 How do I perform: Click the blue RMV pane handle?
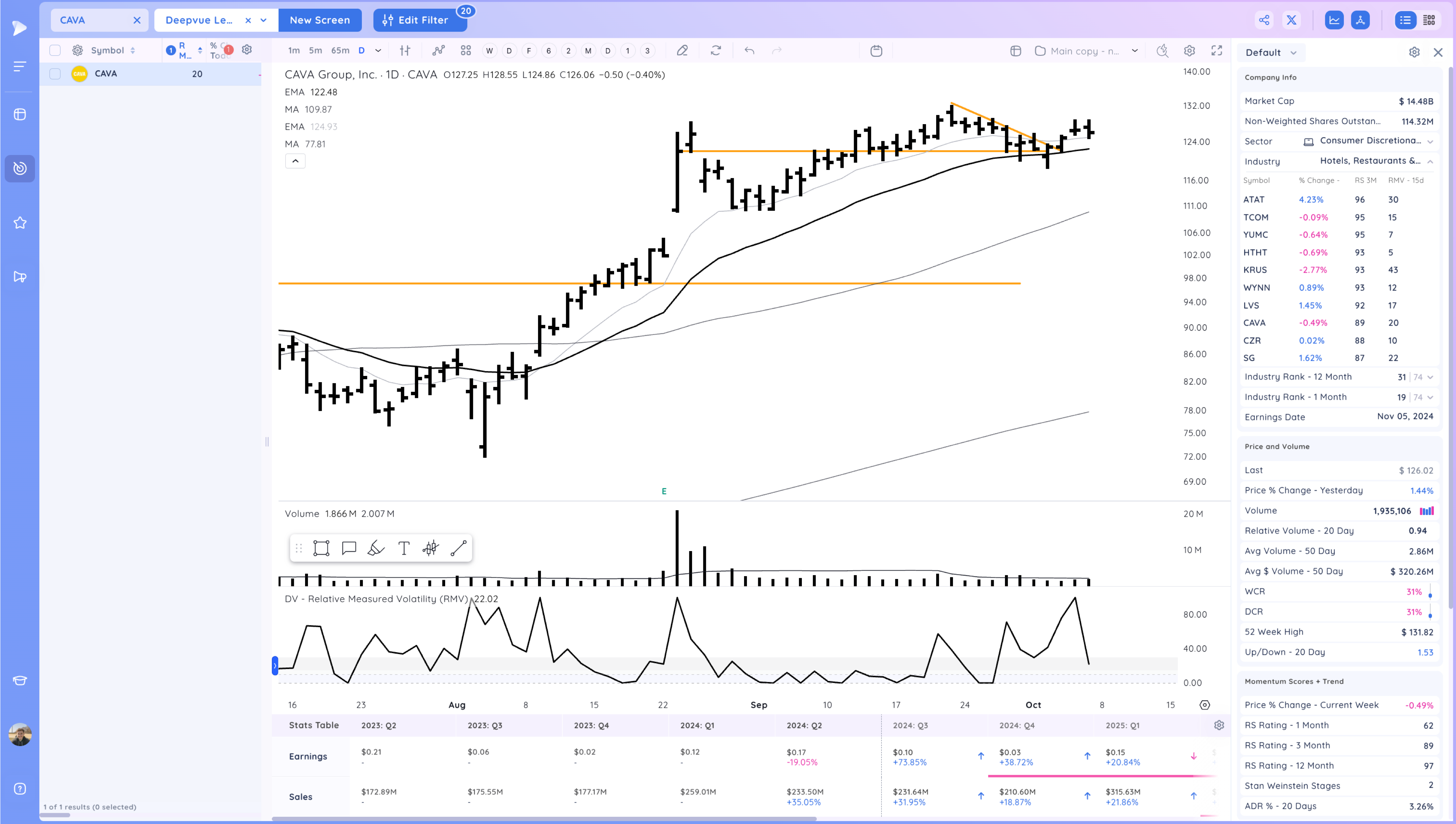275,666
